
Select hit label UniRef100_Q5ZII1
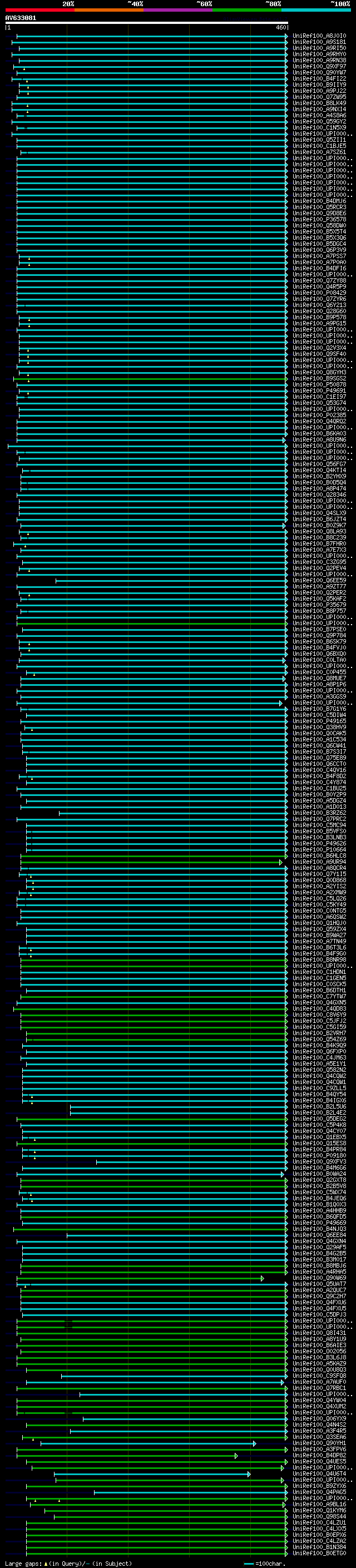(319, 140)
